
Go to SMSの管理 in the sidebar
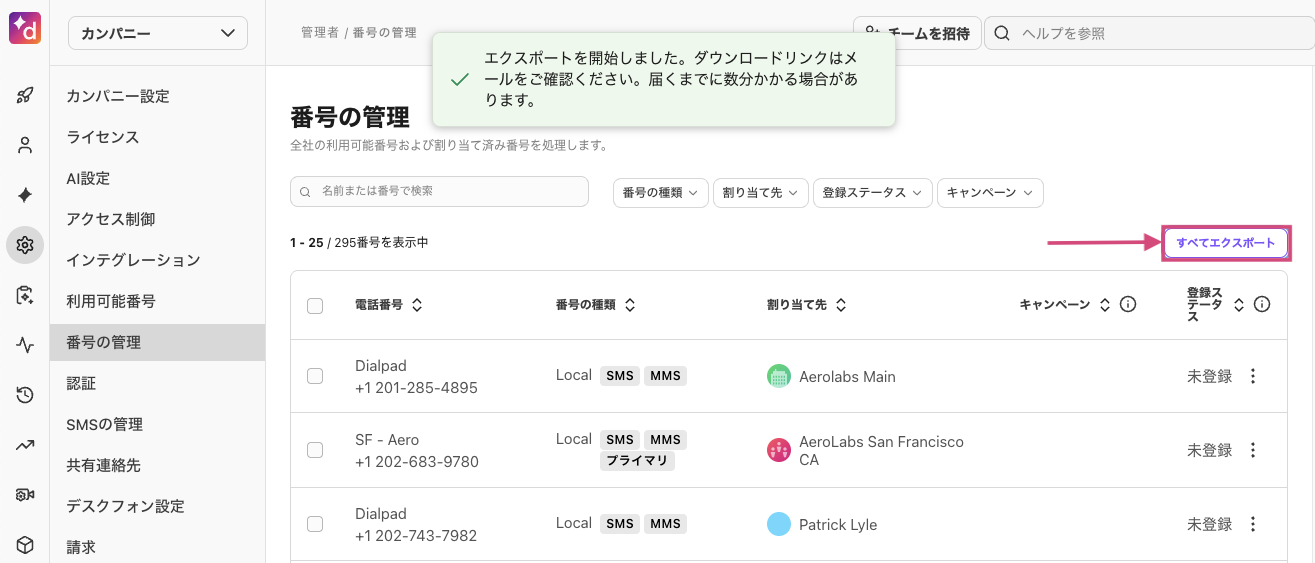(x=105, y=424)
